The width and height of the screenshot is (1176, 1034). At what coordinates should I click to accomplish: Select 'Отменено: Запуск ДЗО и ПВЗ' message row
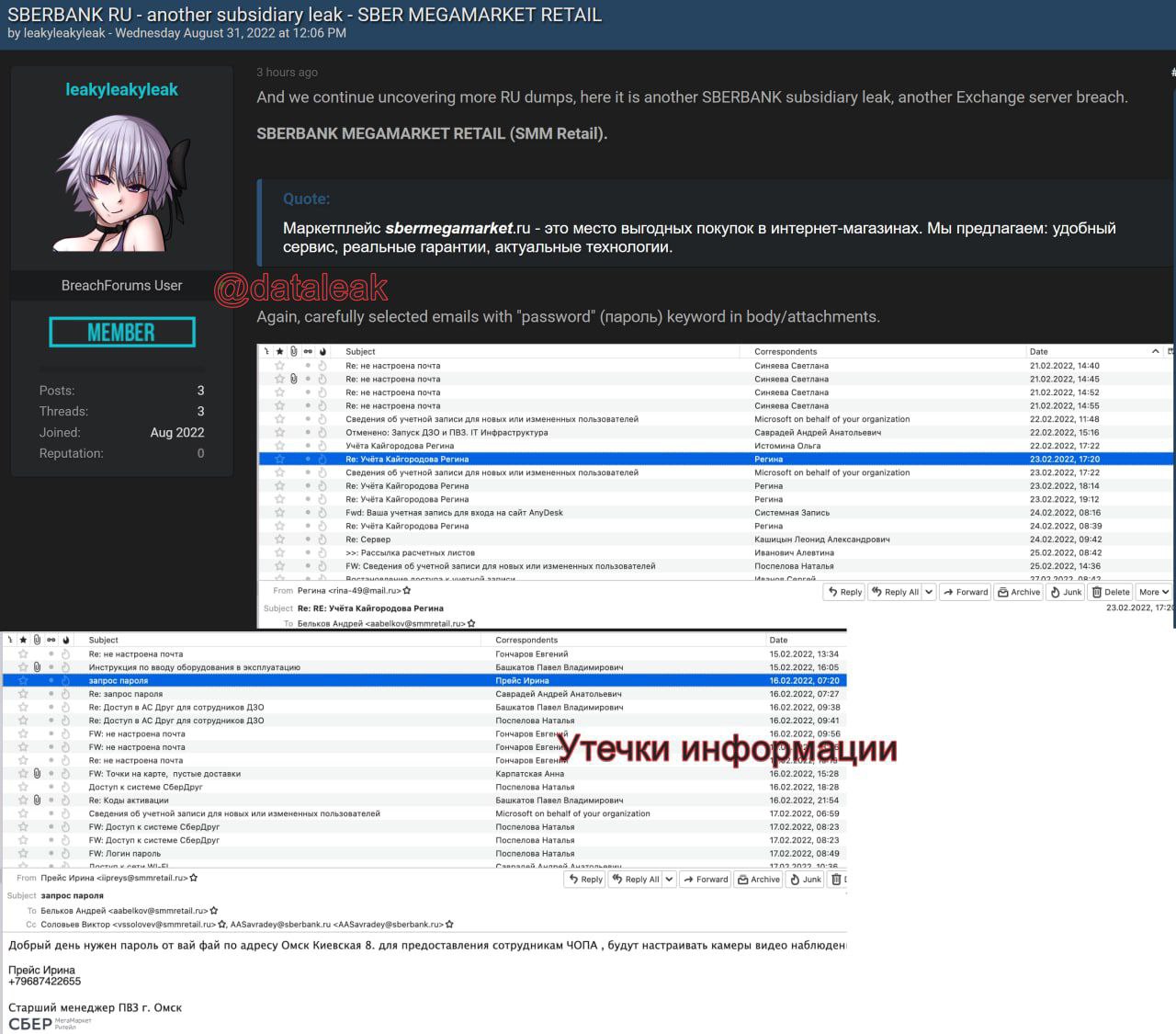point(715,432)
